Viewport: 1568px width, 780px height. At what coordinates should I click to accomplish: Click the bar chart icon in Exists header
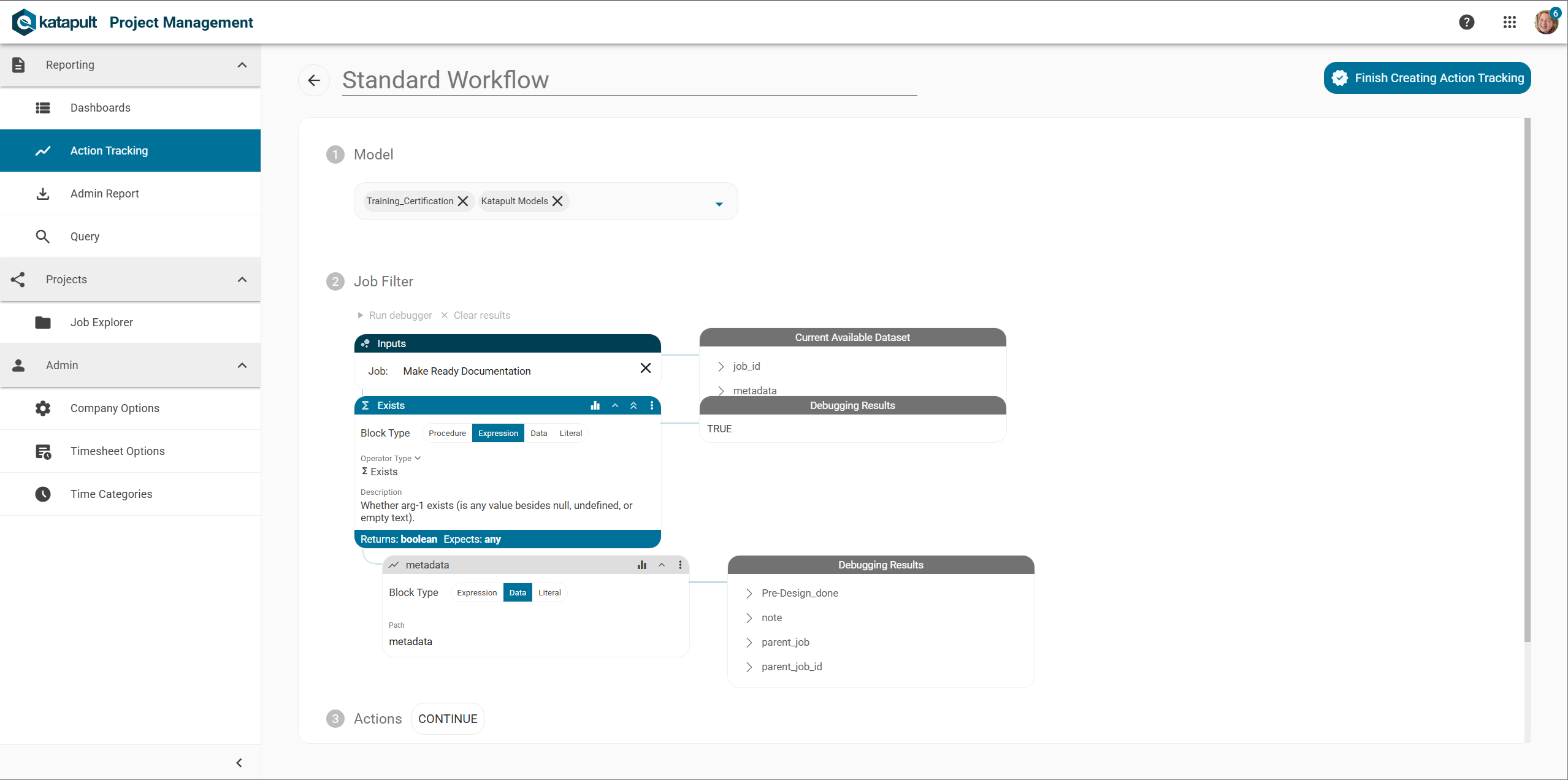(x=595, y=405)
